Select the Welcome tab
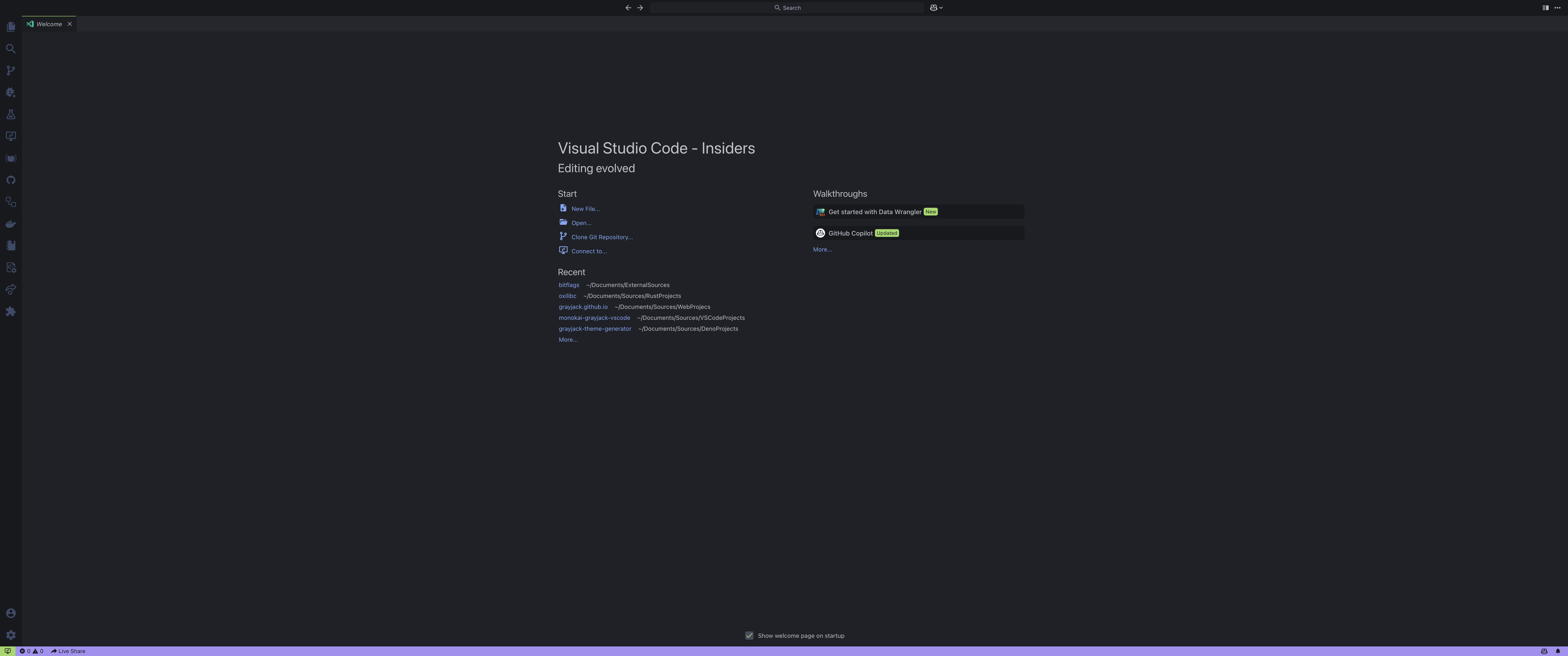Viewport: 1568px width, 656px height. pos(49,24)
